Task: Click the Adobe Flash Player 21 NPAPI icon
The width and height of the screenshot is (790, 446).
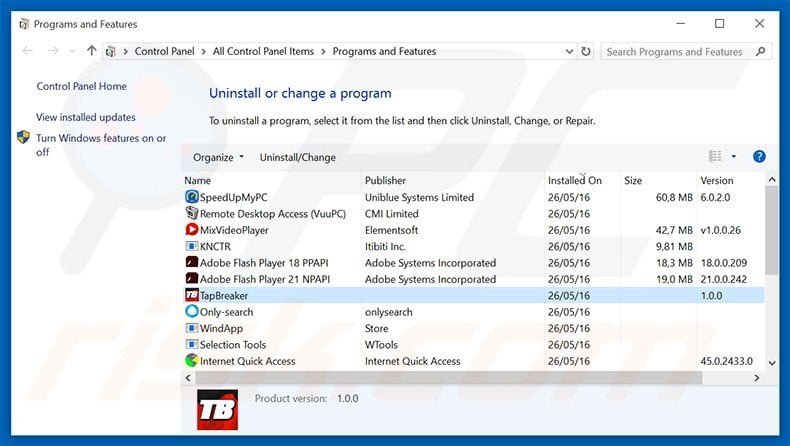Action: click(x=191, y=279)
